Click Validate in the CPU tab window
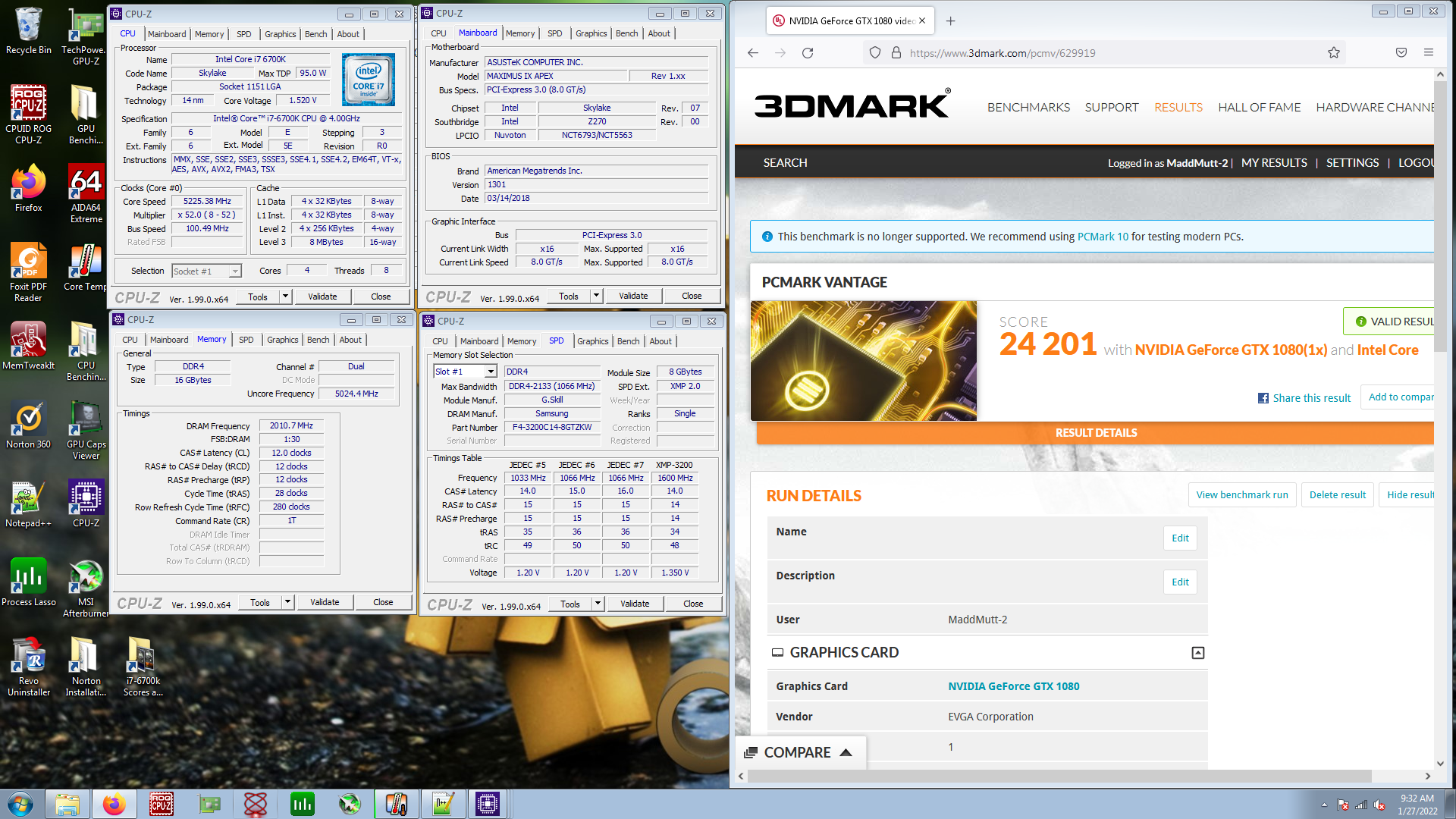Viewport: 1456px width, 819px height. point(322,297)
